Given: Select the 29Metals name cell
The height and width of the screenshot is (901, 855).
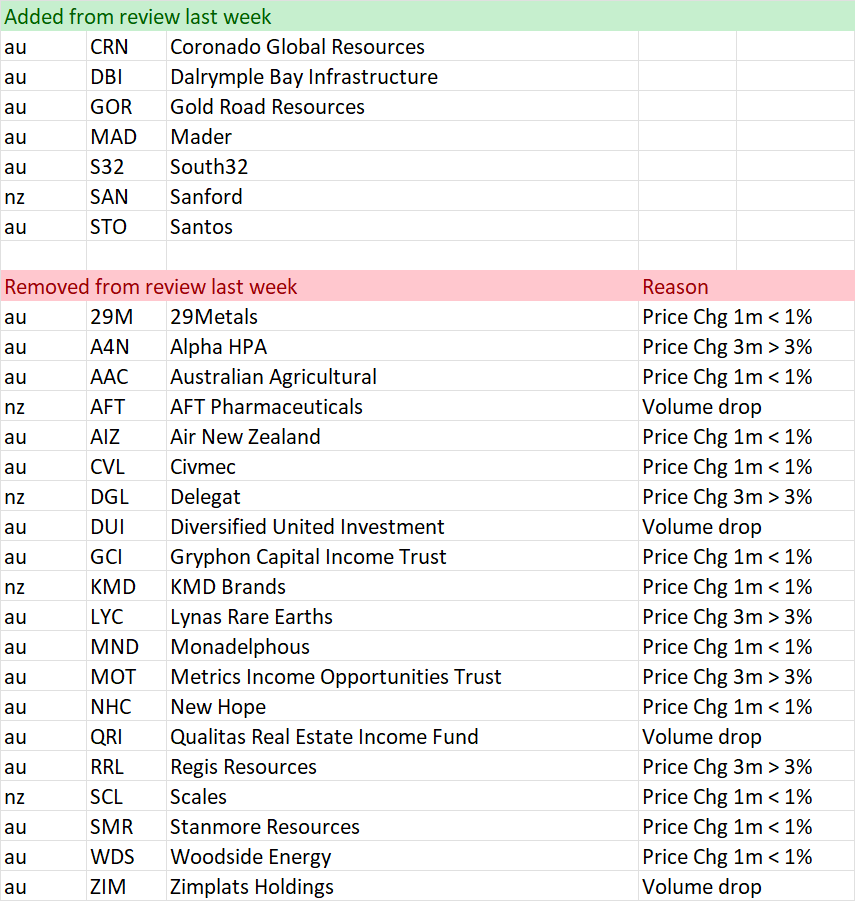Looking at the screenshot, I should pyautogui.click(x=402, y=317).
